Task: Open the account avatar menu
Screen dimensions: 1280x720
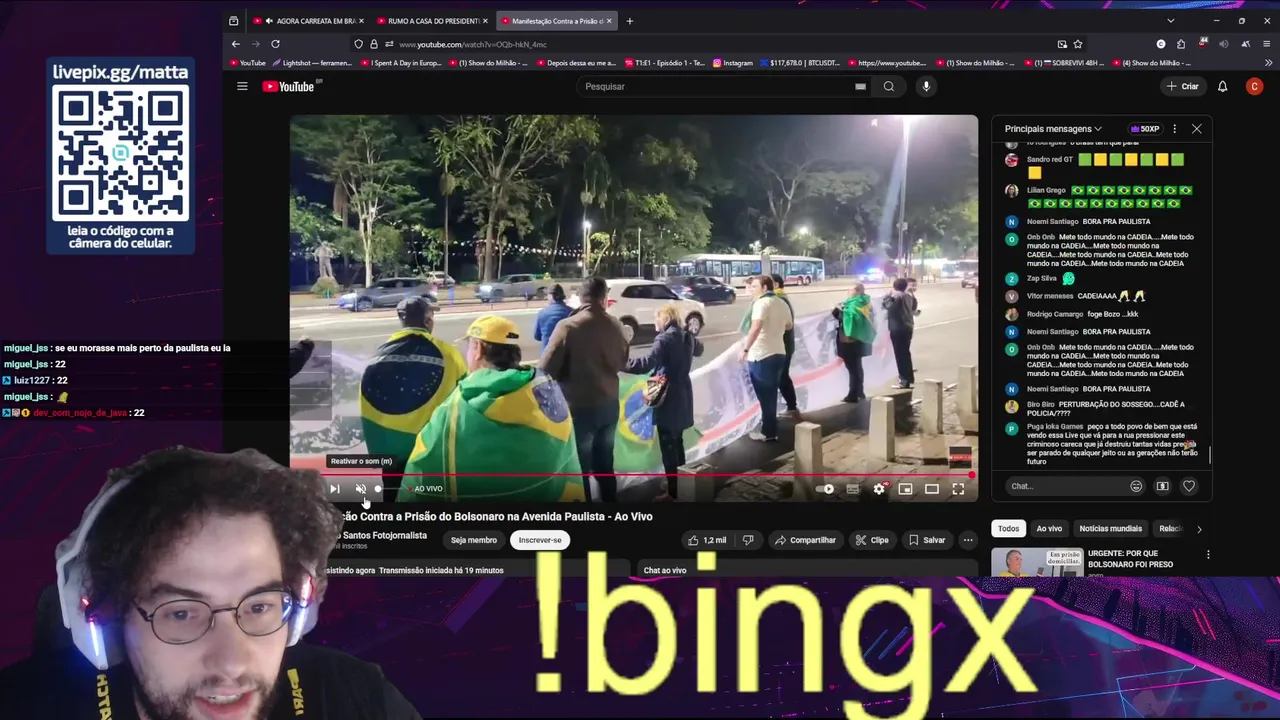Action: tap(1254, 86)
